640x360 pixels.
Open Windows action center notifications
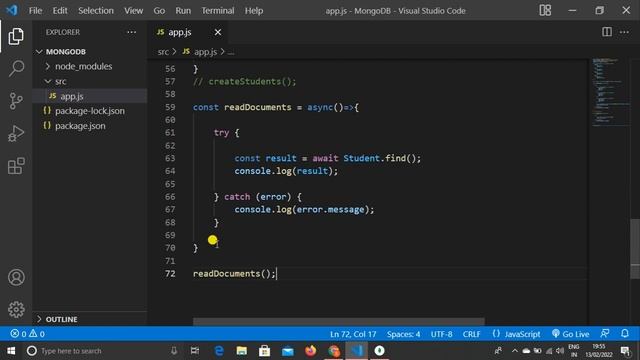tap(625, 351)
